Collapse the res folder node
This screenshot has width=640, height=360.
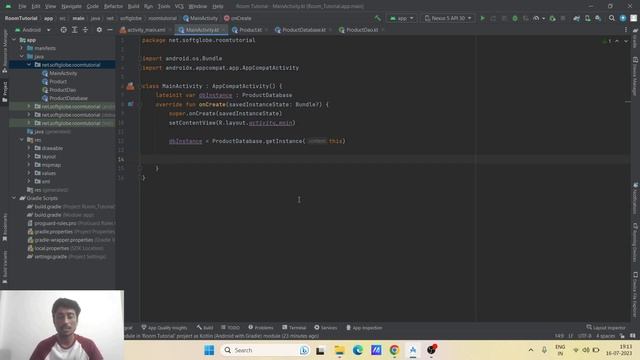pyautogui.click(x=22, y=140)
